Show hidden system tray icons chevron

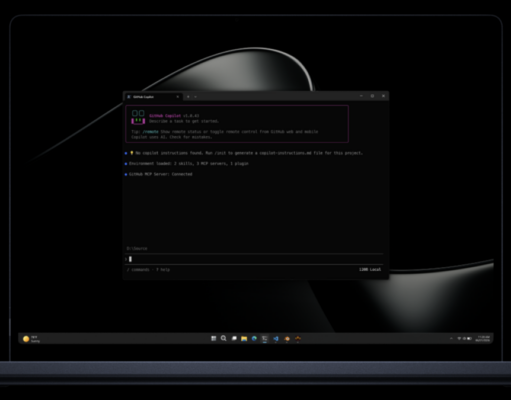451,338
